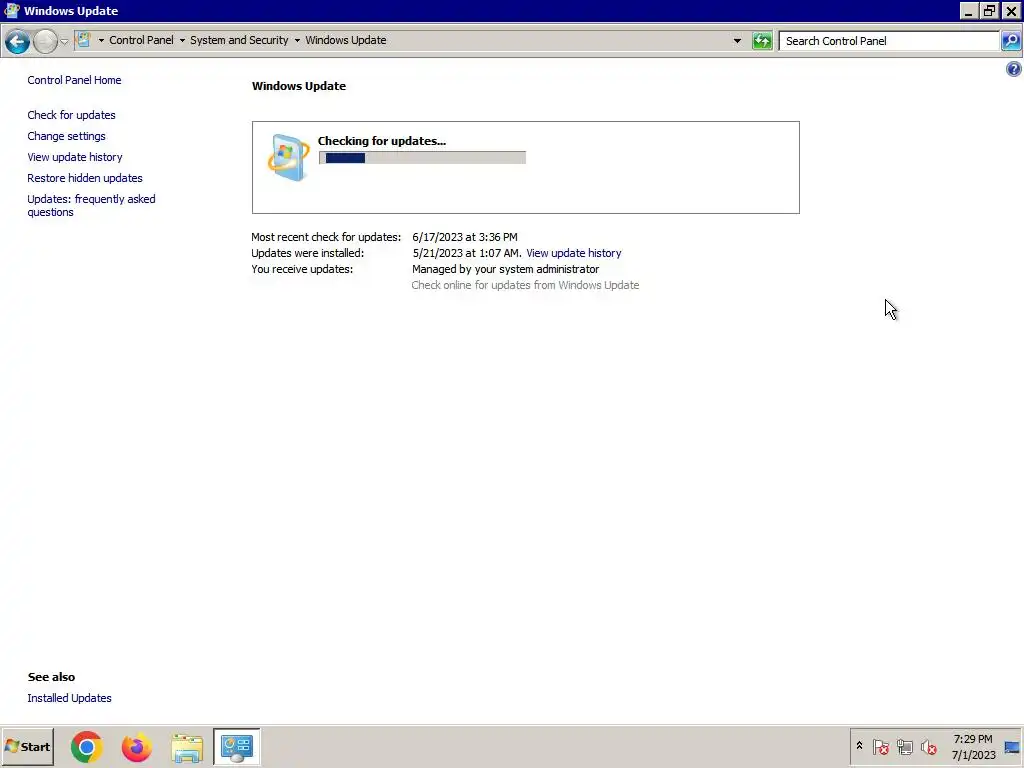Image resolution: width=1024 pixels, height=768 pixels.
Task: Click the muted volume speaker tray icon
Action: coord(928,746)
